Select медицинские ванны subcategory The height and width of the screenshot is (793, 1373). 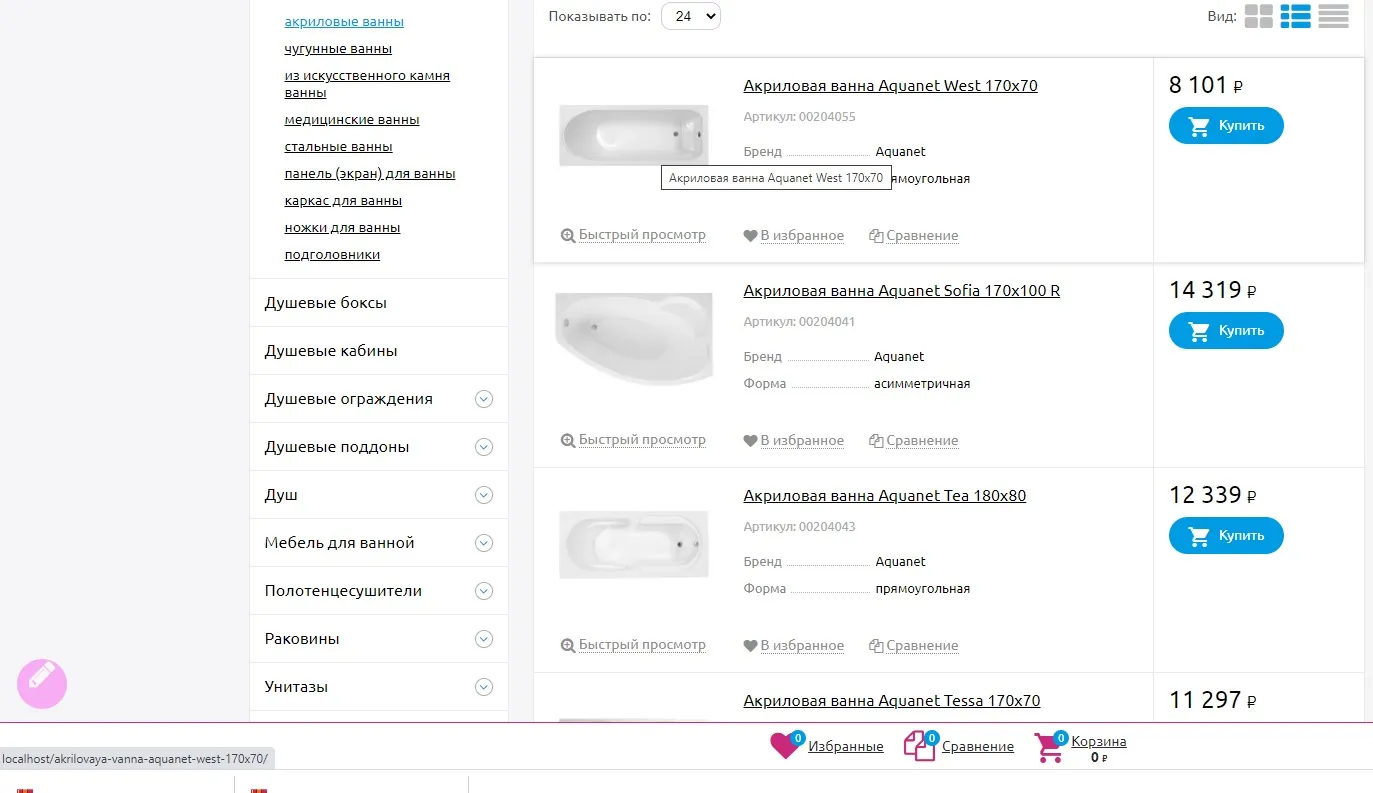click(x=352, y=120)
